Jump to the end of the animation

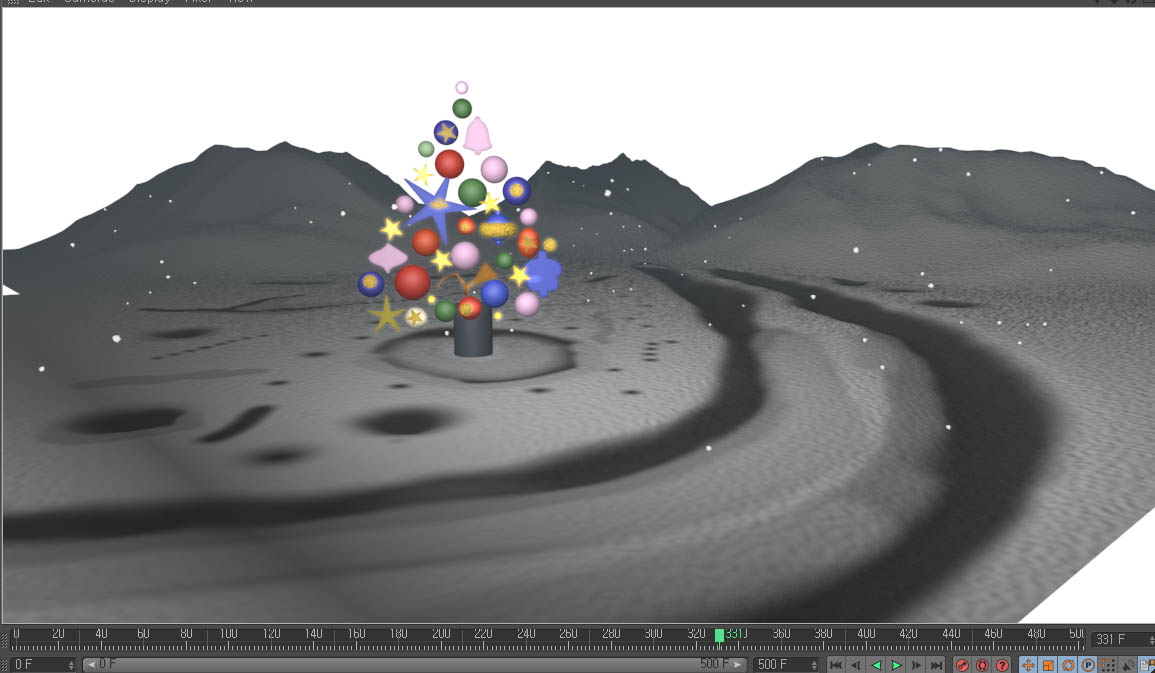[x=936, y=665]
